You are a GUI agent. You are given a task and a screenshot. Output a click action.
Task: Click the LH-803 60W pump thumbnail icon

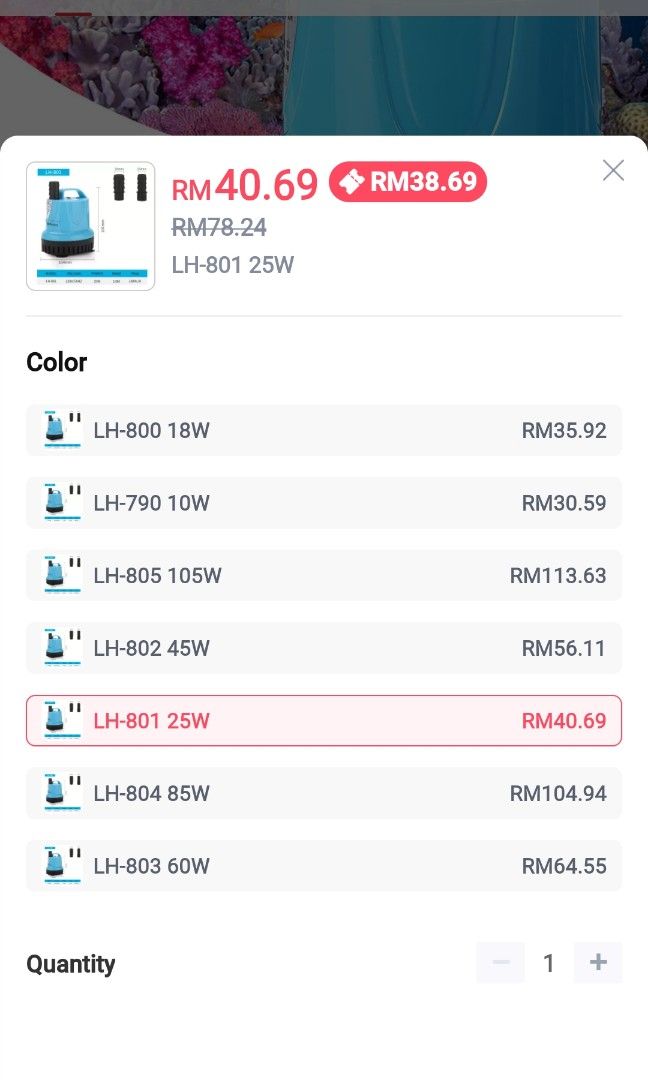coord(59,865)
